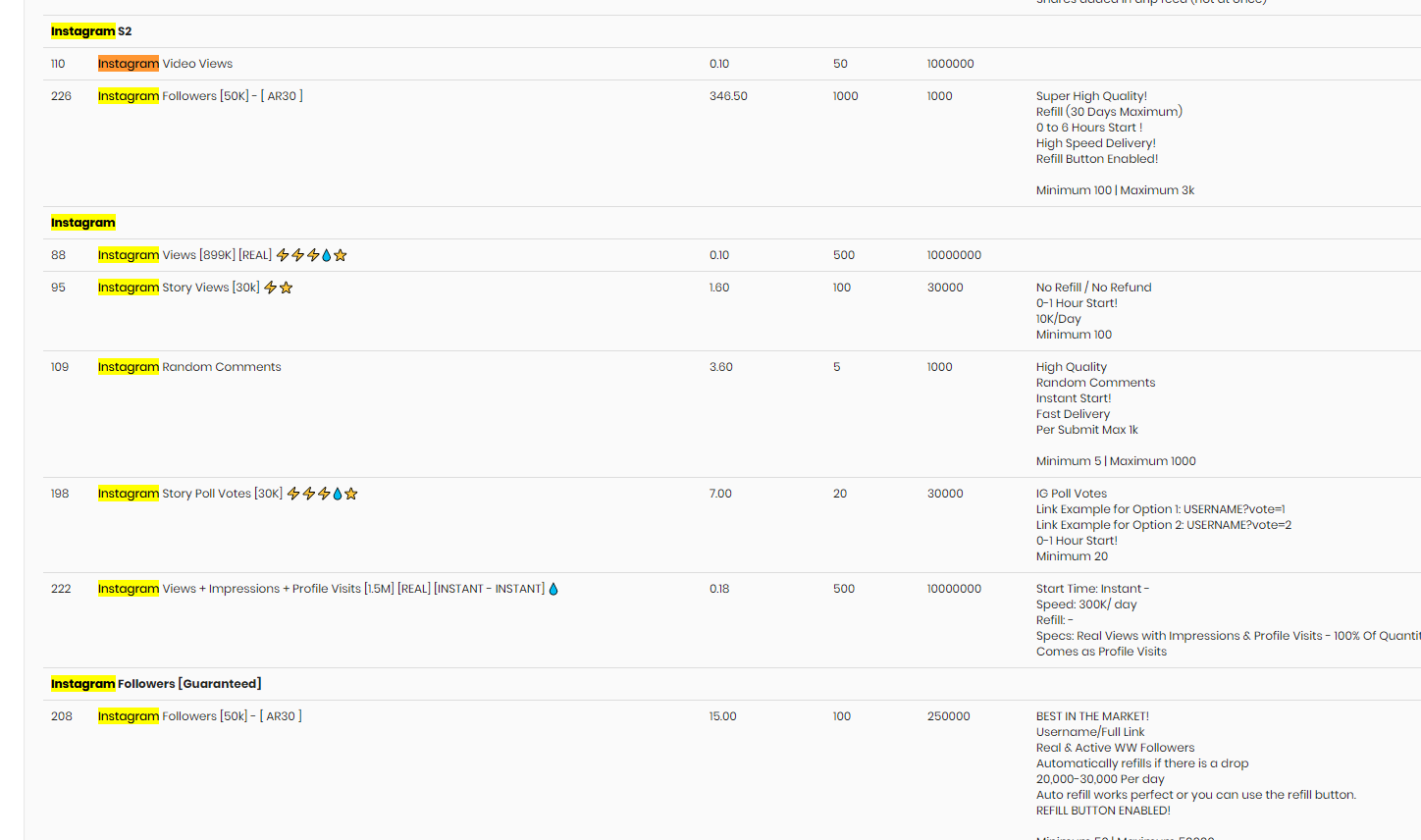Click the rate 346.50
1421x840 pixels.
(x=728, y=96)
